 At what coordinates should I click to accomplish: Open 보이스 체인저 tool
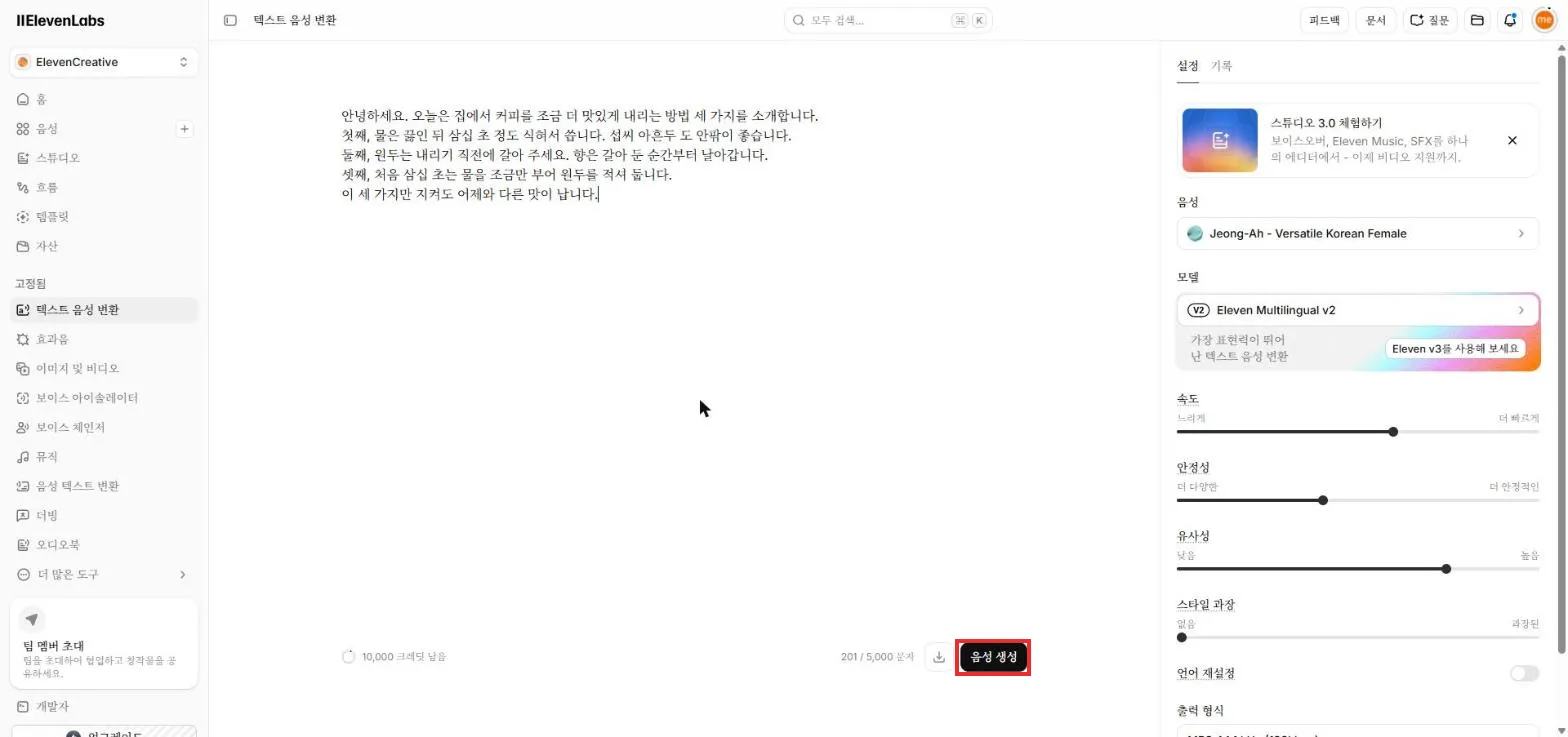(x=104, y=427)
